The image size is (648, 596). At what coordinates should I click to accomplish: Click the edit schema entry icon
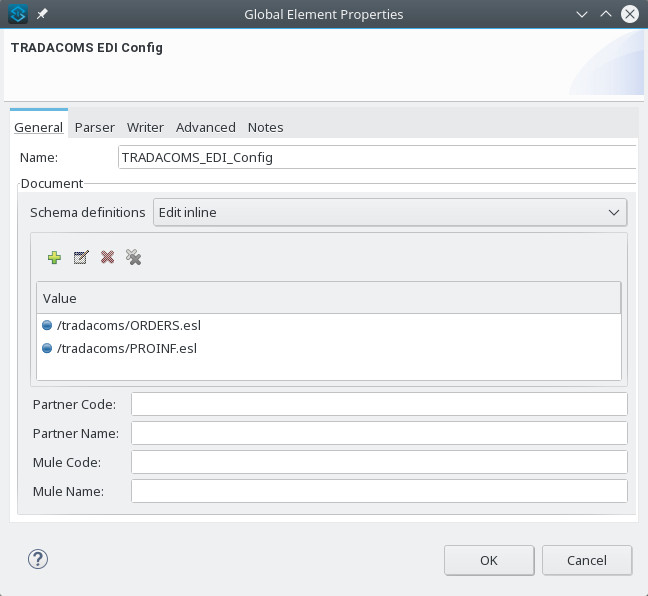(81, 258)
